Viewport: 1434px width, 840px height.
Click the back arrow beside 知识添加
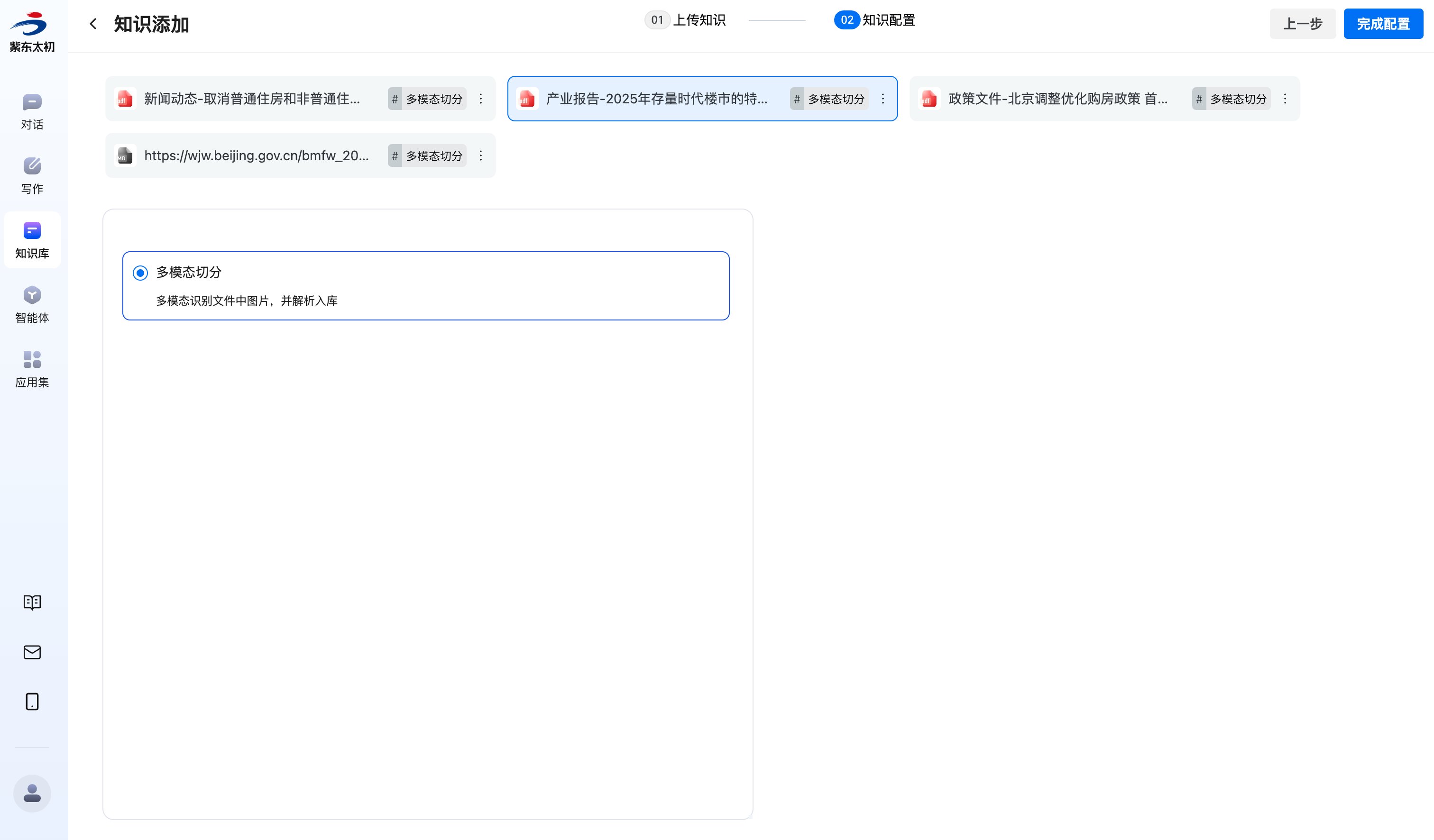pyautogui.click(x=93, y=23)
